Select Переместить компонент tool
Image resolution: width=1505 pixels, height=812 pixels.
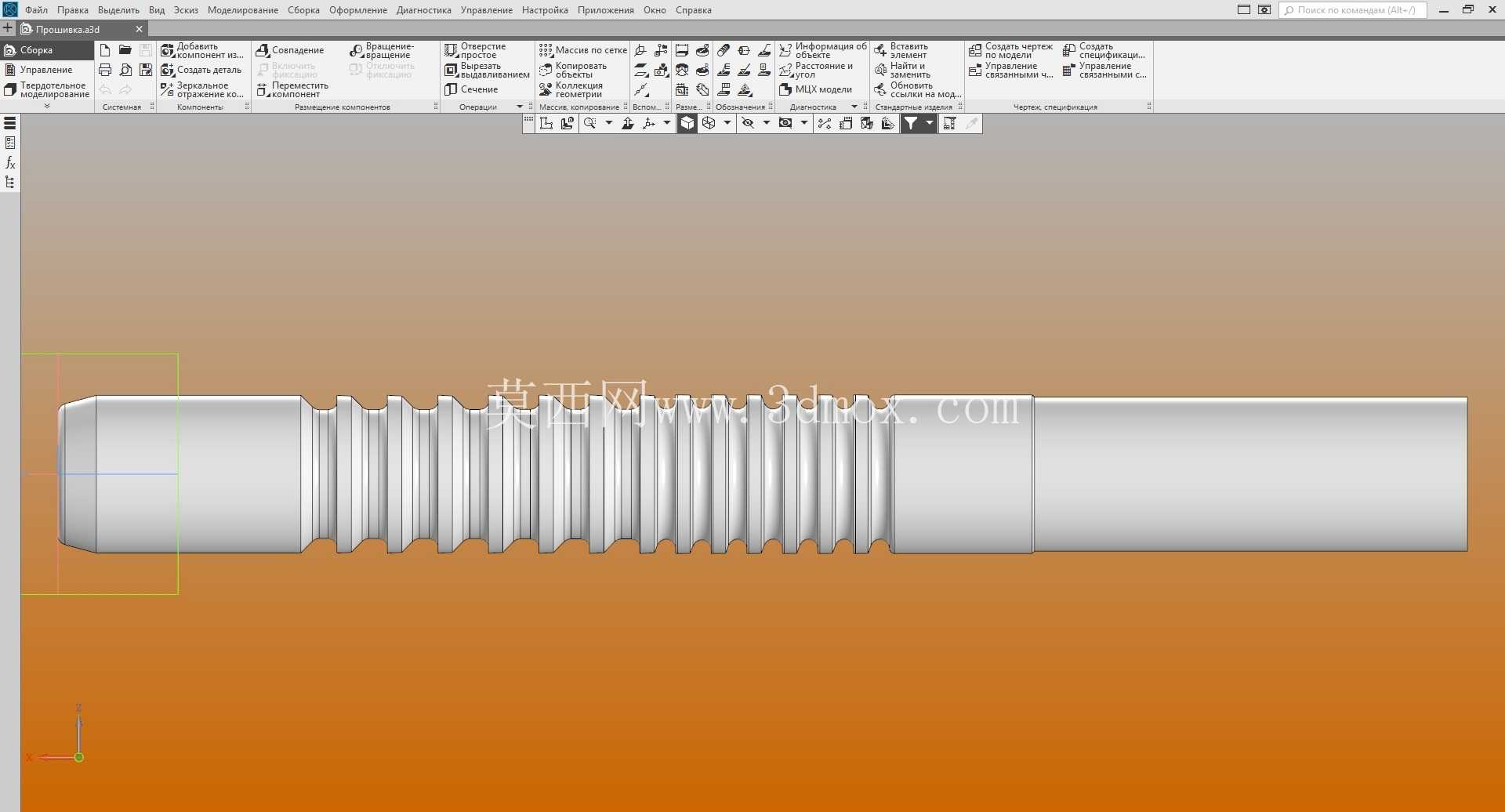coord(292,89)
